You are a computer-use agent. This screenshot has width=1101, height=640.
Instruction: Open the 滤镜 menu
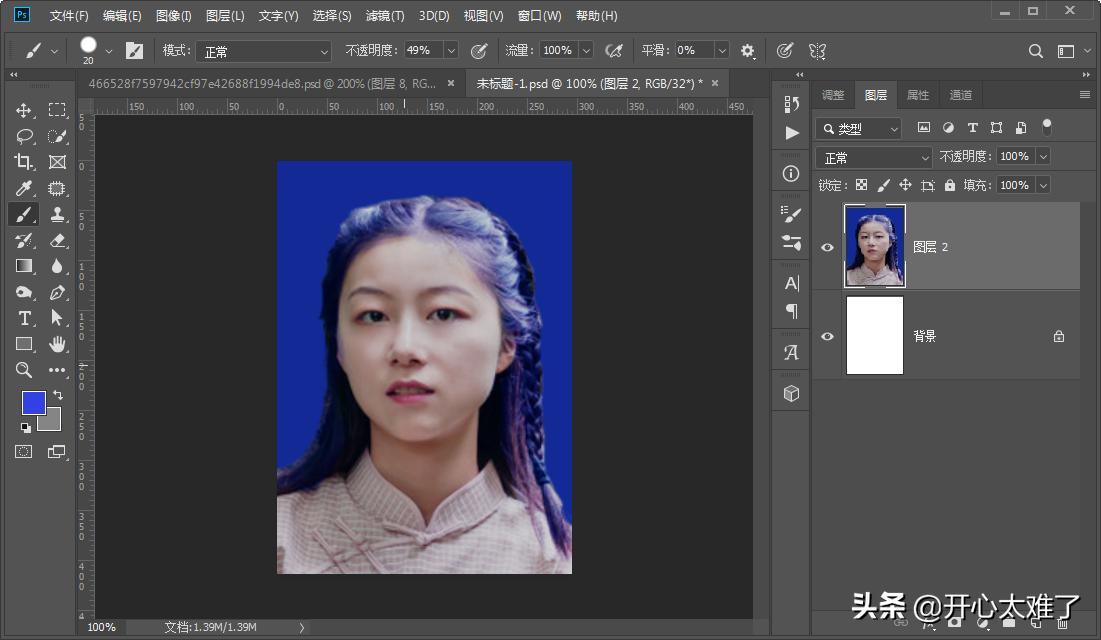[385, 15]
